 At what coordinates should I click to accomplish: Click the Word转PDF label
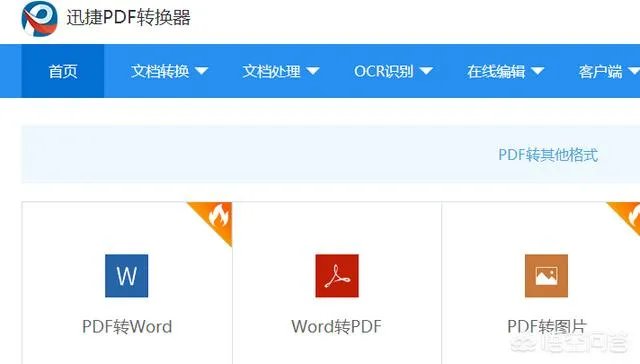click(337, 326)
